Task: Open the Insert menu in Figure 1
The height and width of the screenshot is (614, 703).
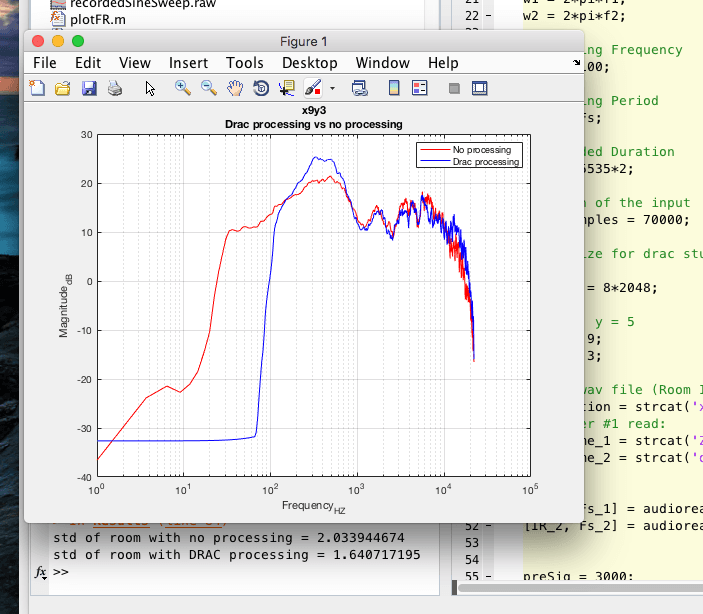Action: pos(188,63)
